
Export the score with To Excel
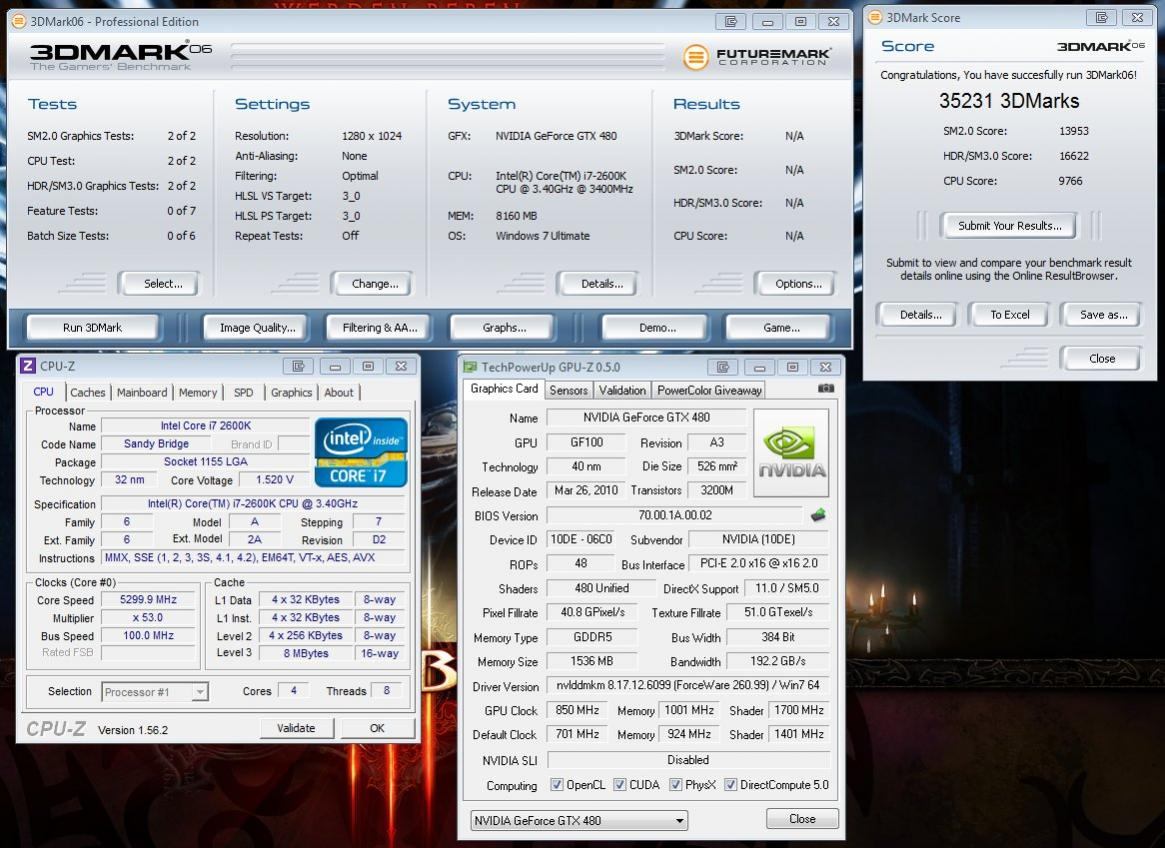pyautogui.click(x=1009, y=315)
